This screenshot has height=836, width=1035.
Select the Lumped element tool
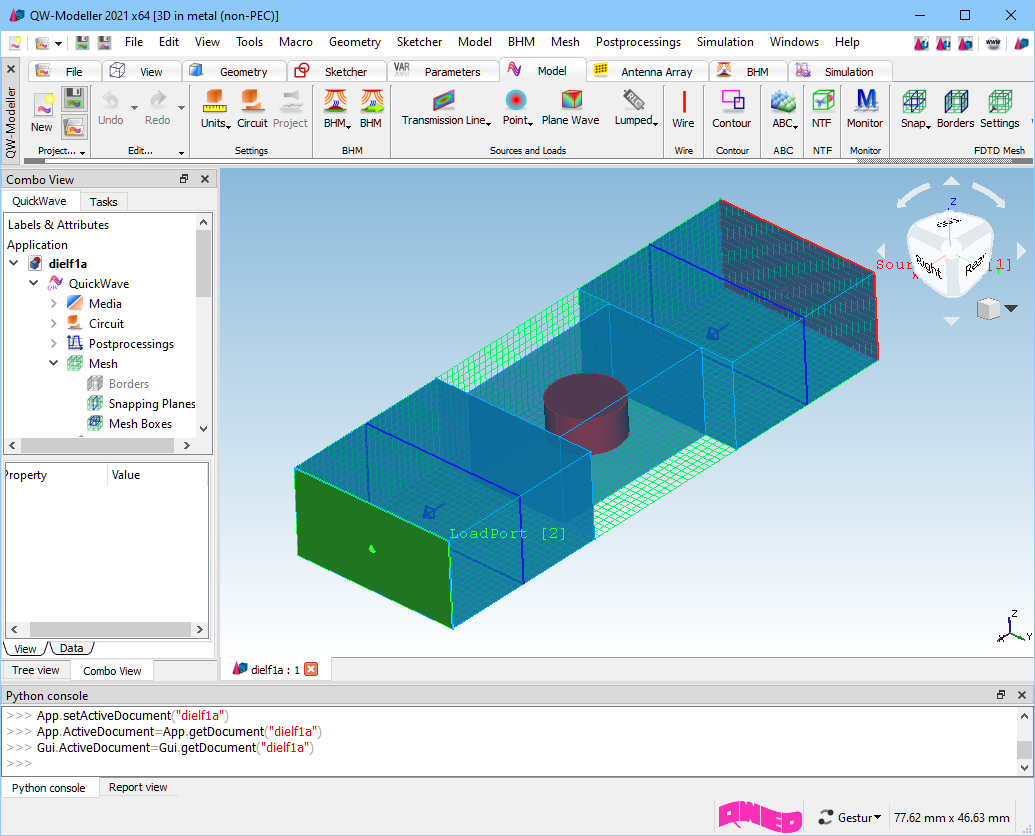636,108
